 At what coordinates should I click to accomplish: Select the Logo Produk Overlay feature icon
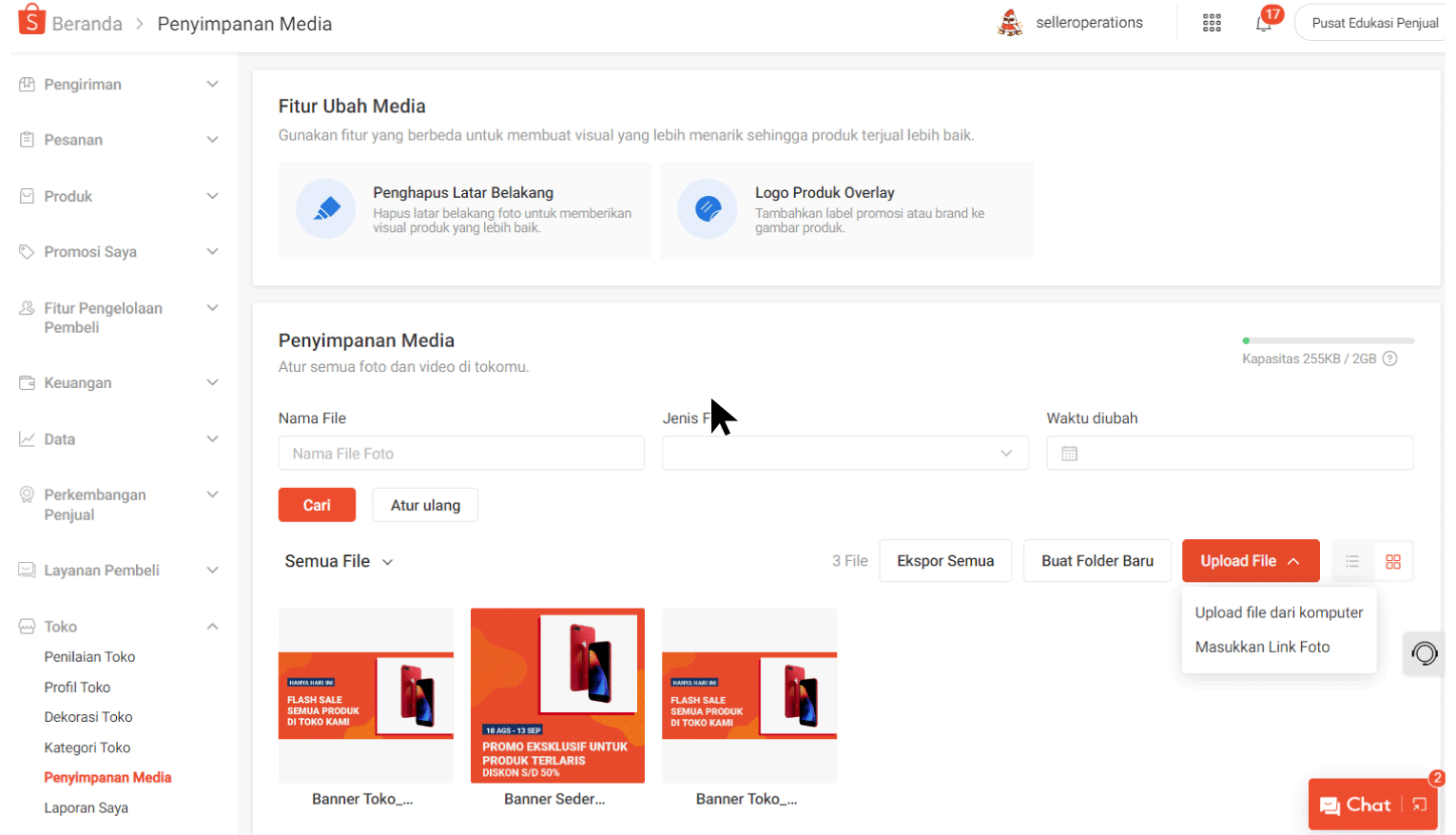[x=708, y=210]
